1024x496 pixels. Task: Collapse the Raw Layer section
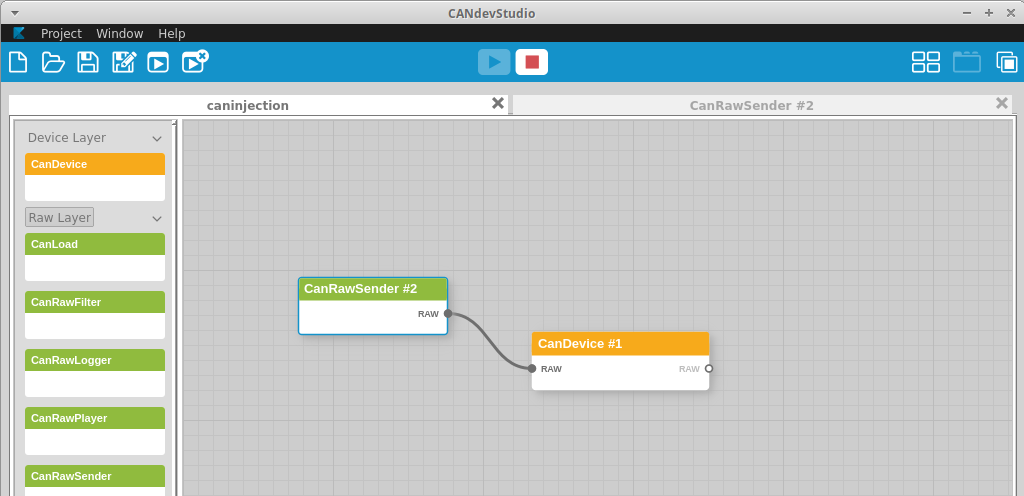pos(157,219)
